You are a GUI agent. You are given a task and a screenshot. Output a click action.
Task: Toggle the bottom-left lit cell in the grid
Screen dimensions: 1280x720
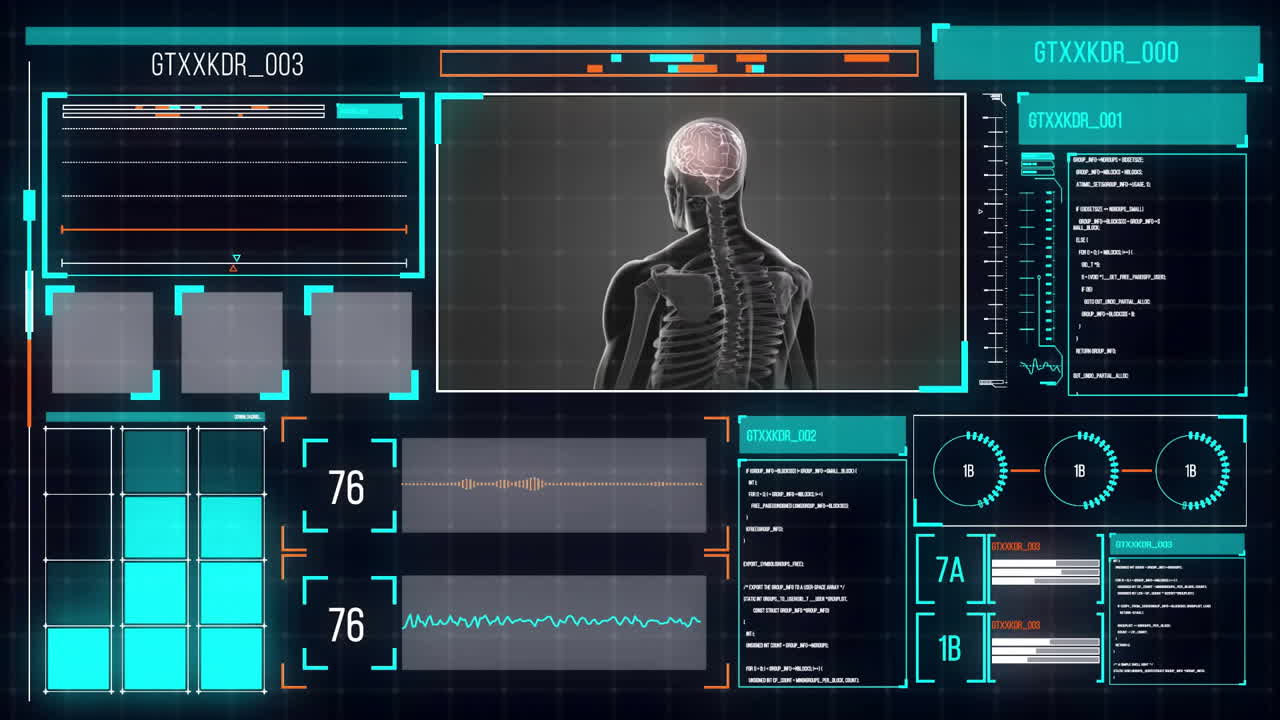point(78,658)
